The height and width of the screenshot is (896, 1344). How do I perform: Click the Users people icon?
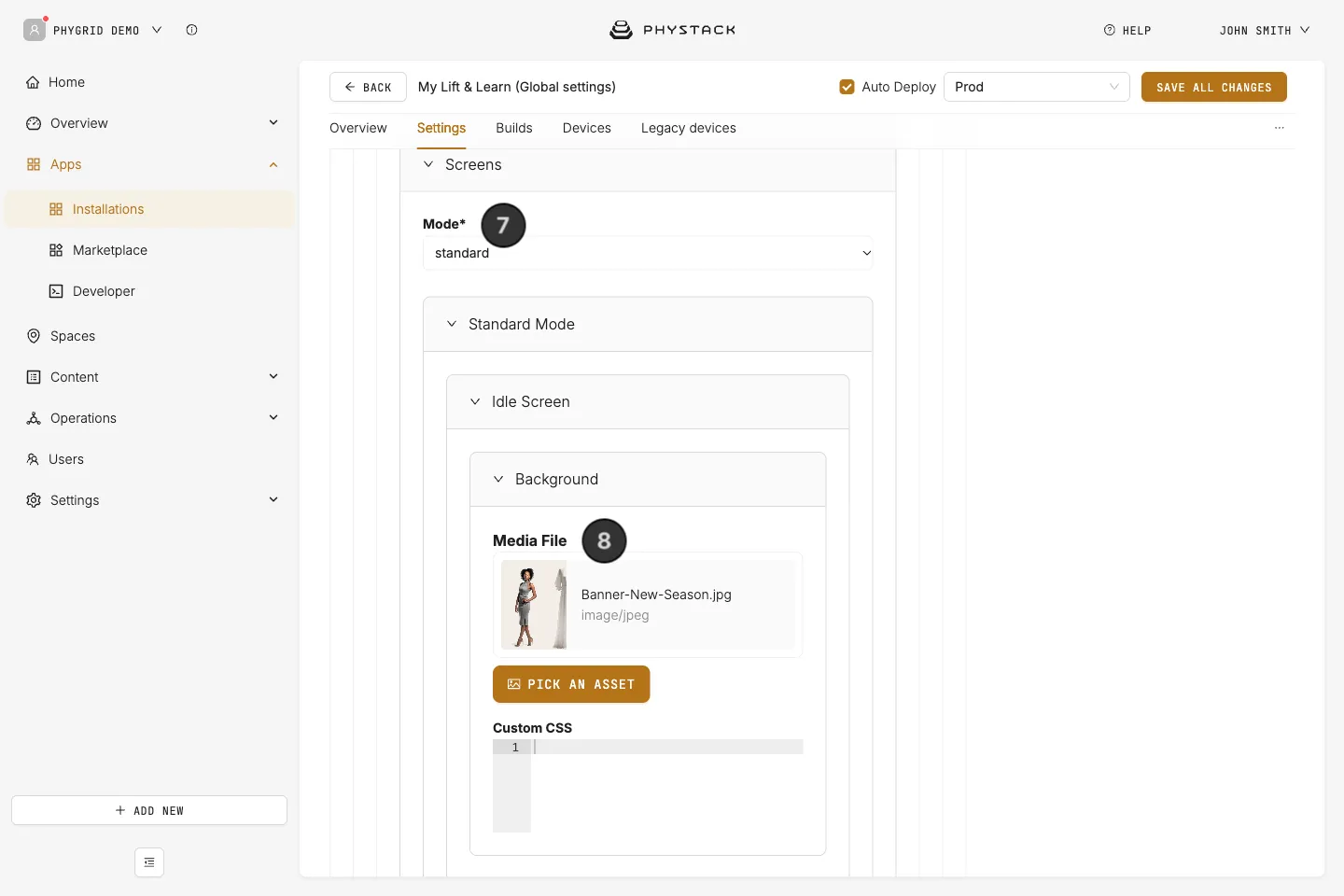(33, 459)
